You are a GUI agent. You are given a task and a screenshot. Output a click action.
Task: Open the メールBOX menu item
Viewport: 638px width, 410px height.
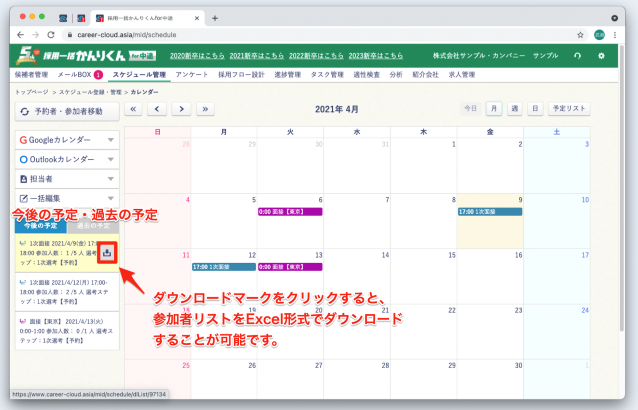79,75
